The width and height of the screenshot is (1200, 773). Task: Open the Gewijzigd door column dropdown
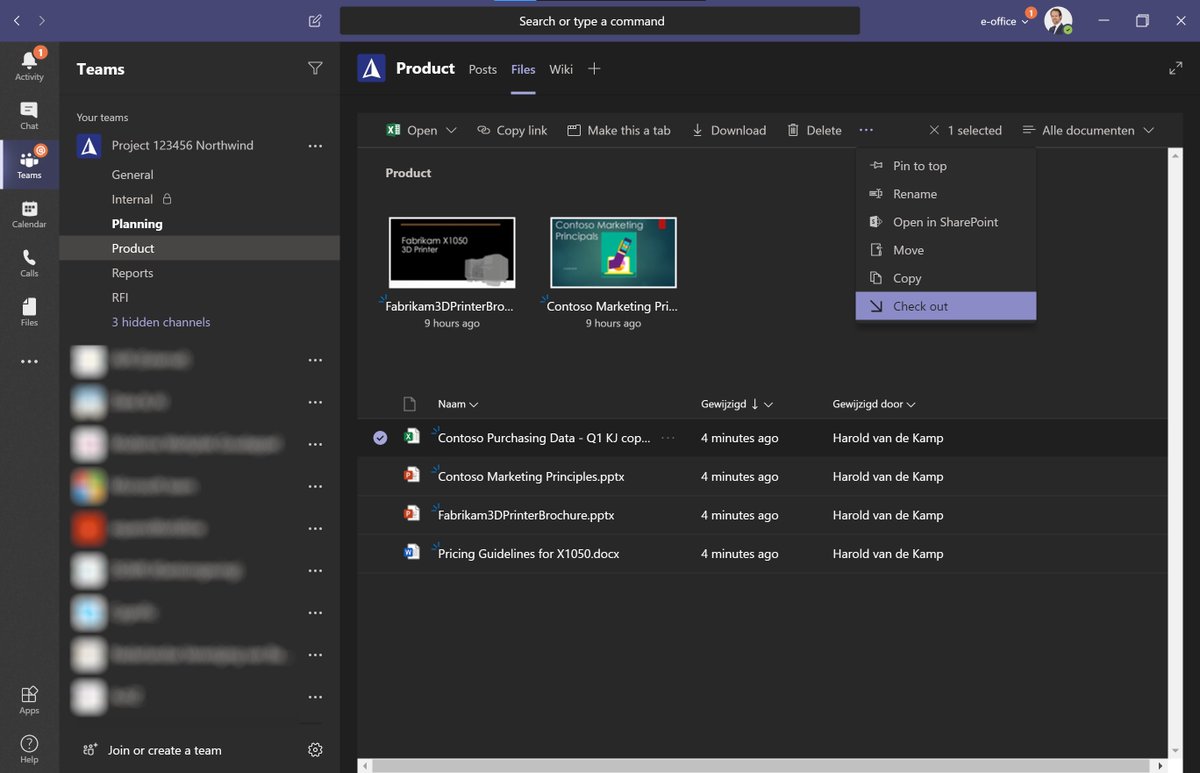tap(874, 404)
